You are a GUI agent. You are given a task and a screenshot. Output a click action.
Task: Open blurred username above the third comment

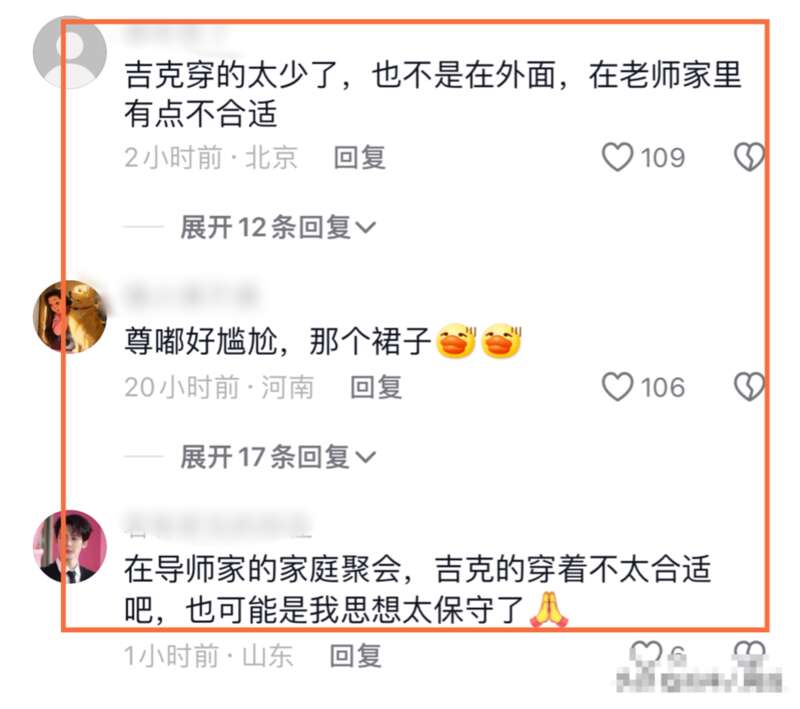[x=218, y=524]
